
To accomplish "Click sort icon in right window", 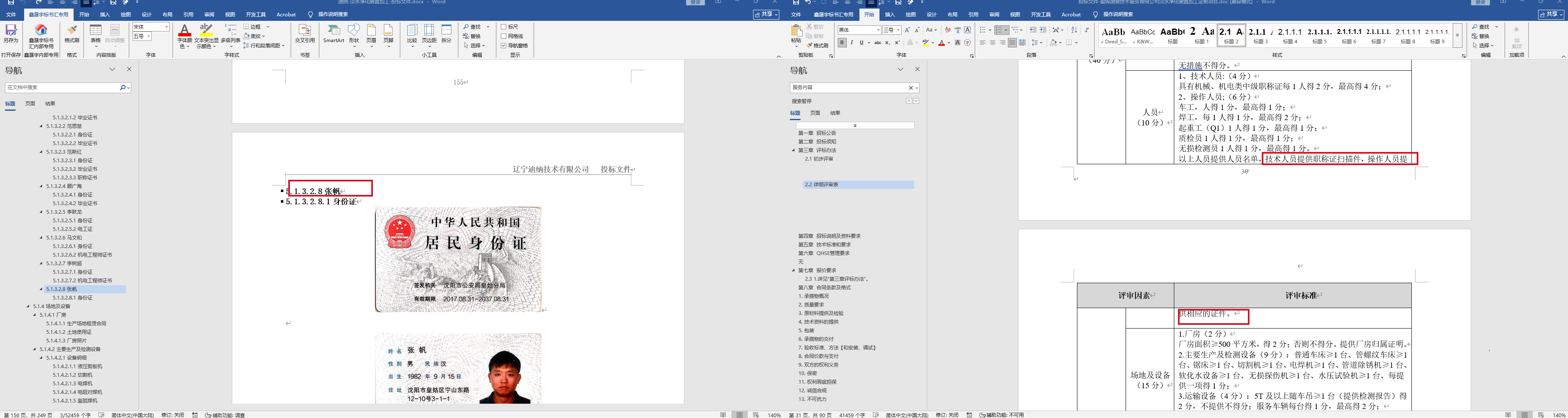I will [x=1074, y=30].
